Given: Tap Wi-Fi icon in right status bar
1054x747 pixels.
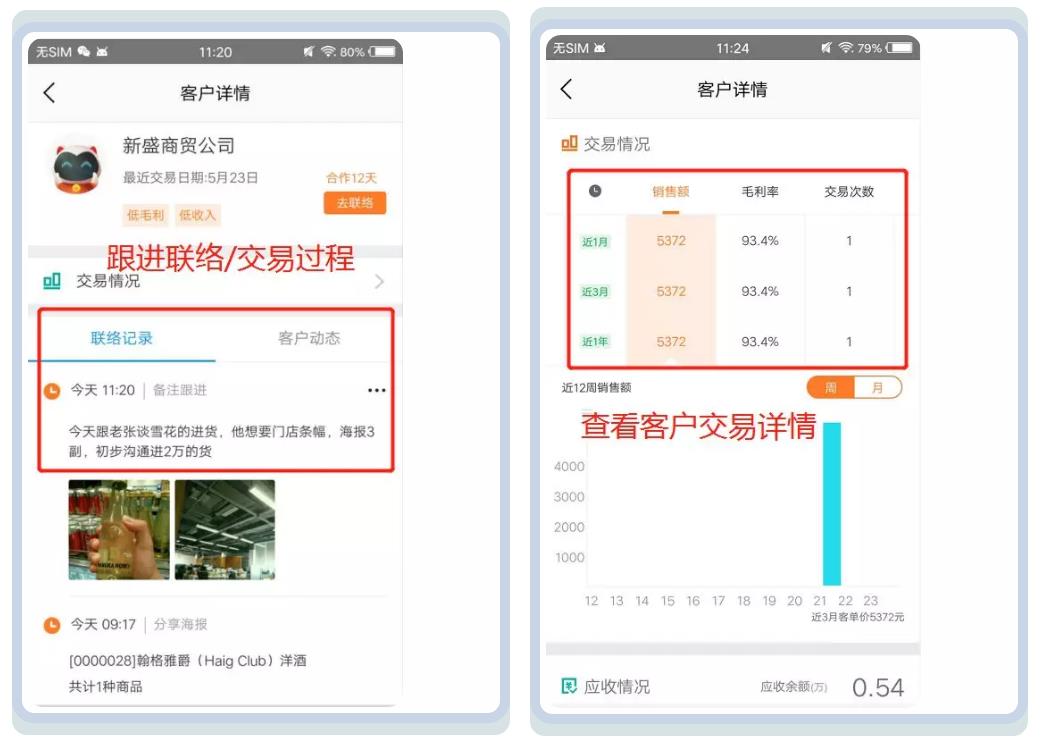Looking at the screenshot, I should pos(846,48).
